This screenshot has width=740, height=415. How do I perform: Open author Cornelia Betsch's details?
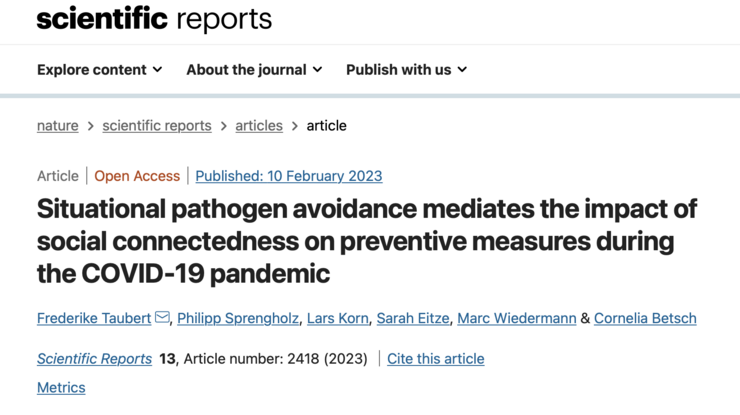pyautogui.click(x=645, y=318)
